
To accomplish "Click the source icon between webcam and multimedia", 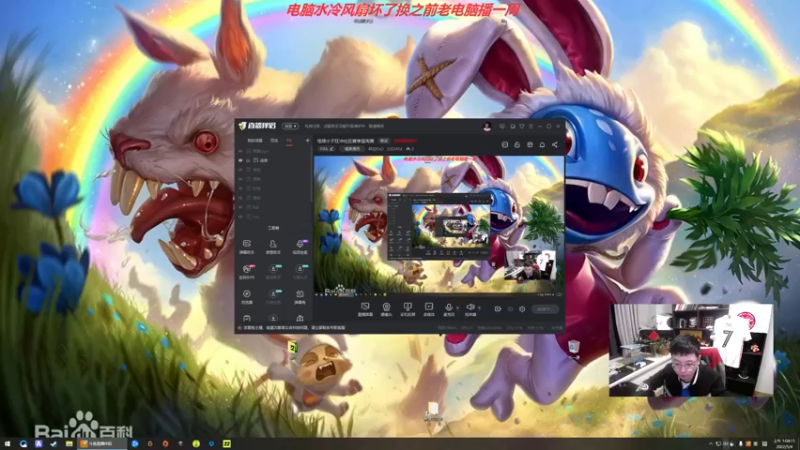I will tap(407, 308).
